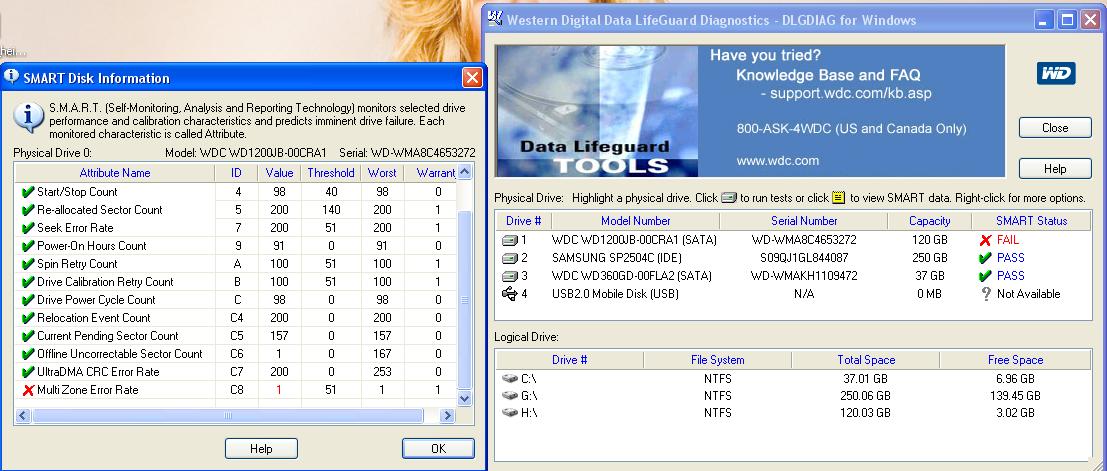
Task: Select the Multi Zone Error Rate row text
Action: pyautogui.click(x=88, y=390)
